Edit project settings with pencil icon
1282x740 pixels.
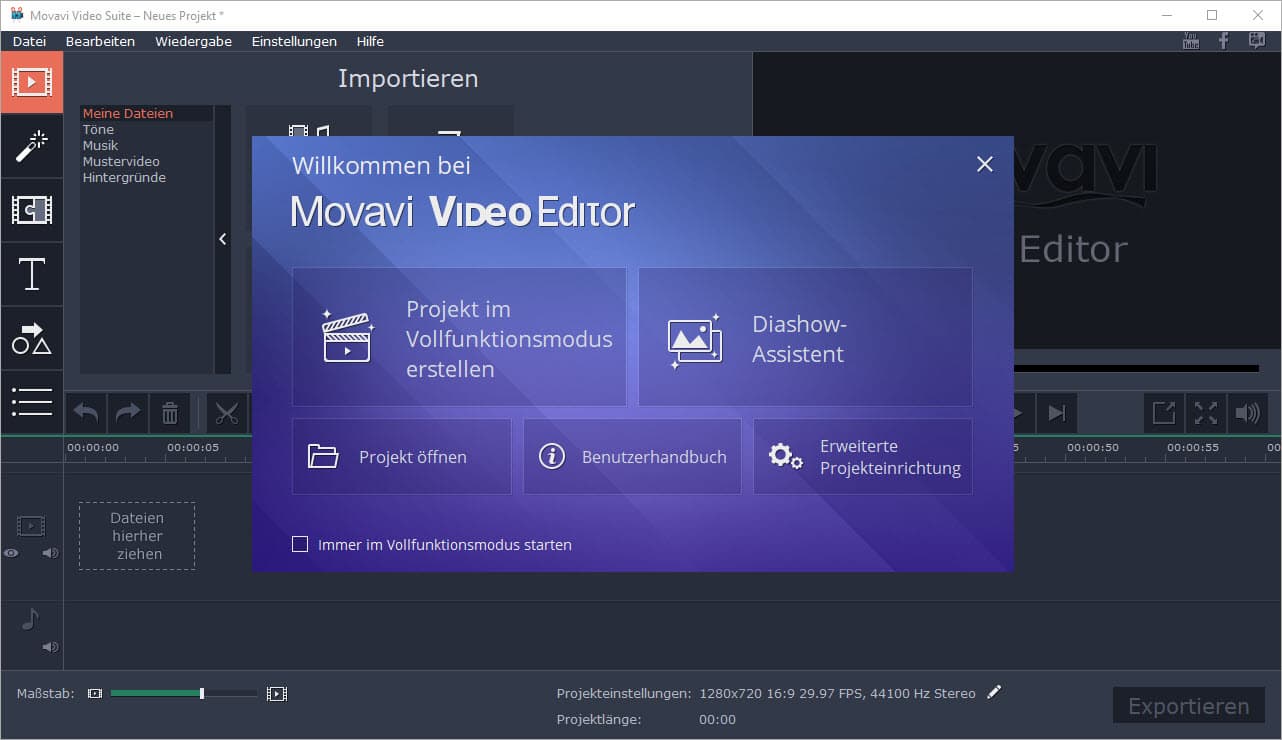pyautogui.click(x=993, y=692)
